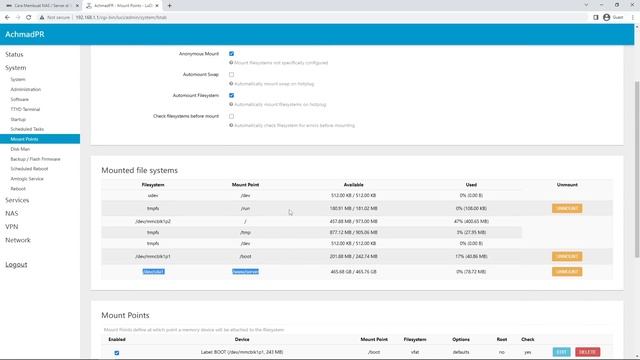This screenshot has width=640, height=360.
Task: Click the Mounted file systems heading
Action: (x=140, y=170)
